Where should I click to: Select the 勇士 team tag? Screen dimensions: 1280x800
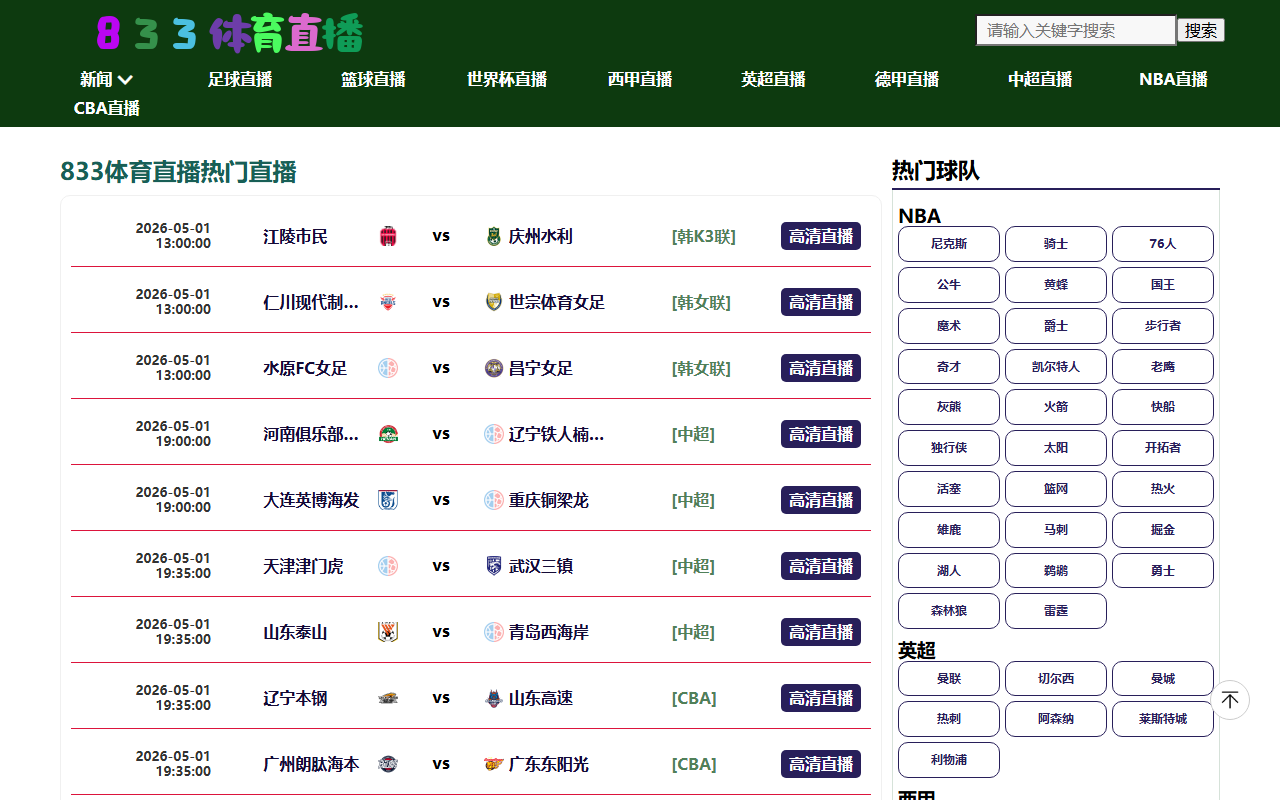click(1163, 570)
